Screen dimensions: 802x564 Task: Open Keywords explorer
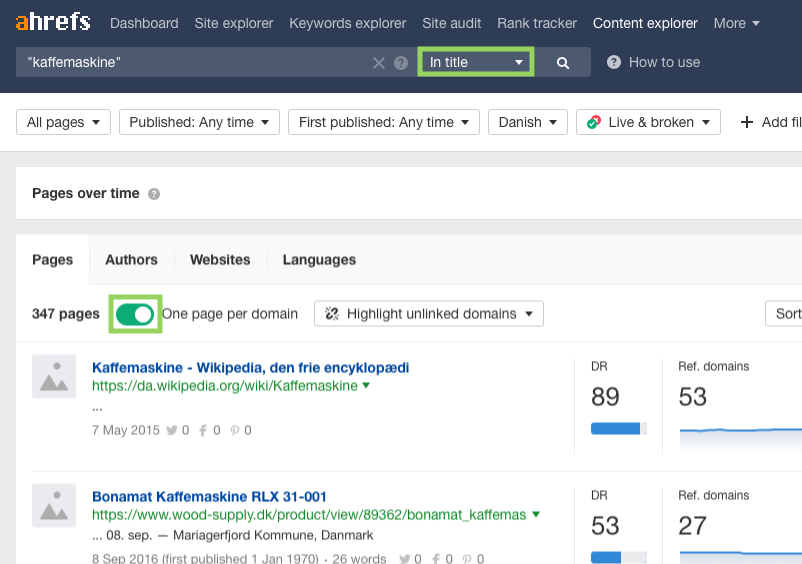pos(348,23)
